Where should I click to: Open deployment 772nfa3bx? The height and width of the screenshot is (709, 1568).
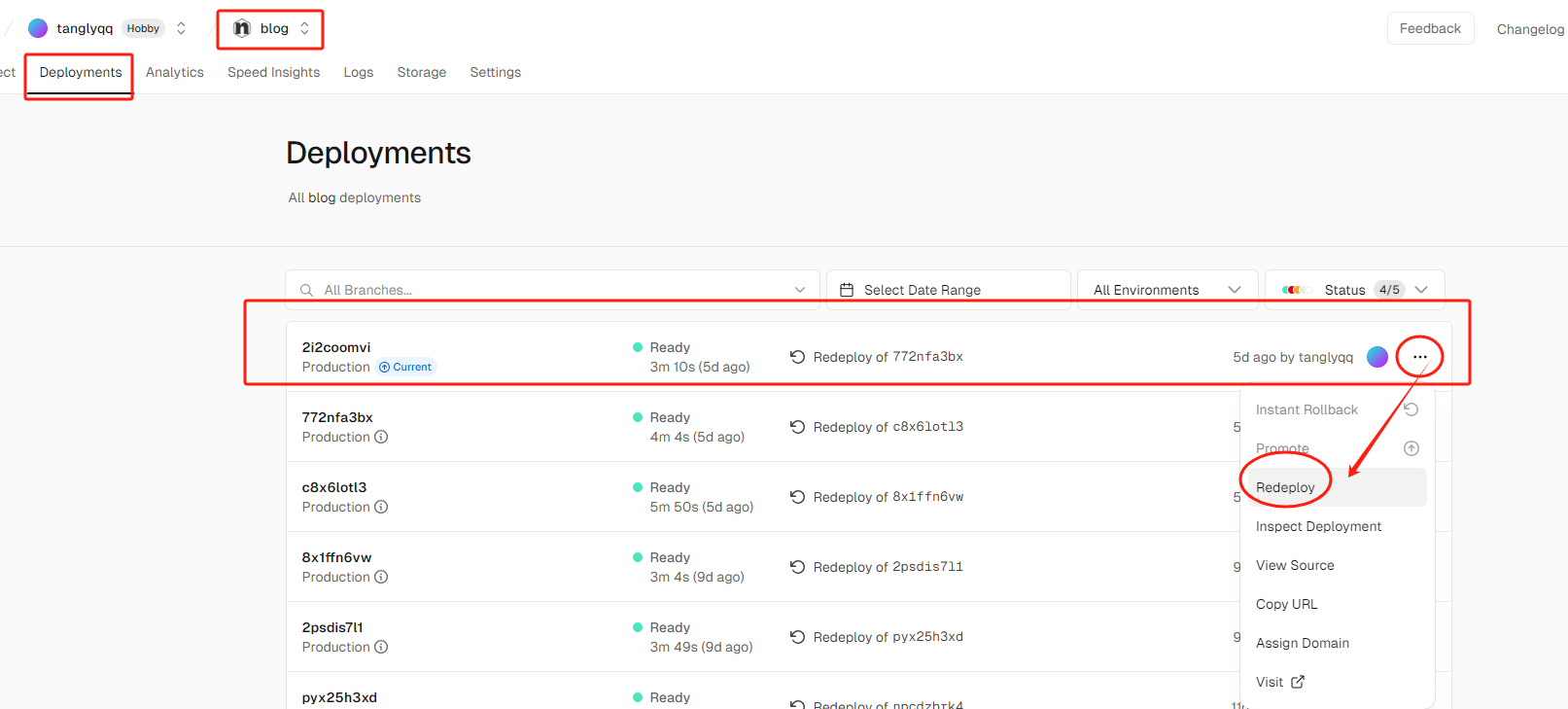(337, 417)
